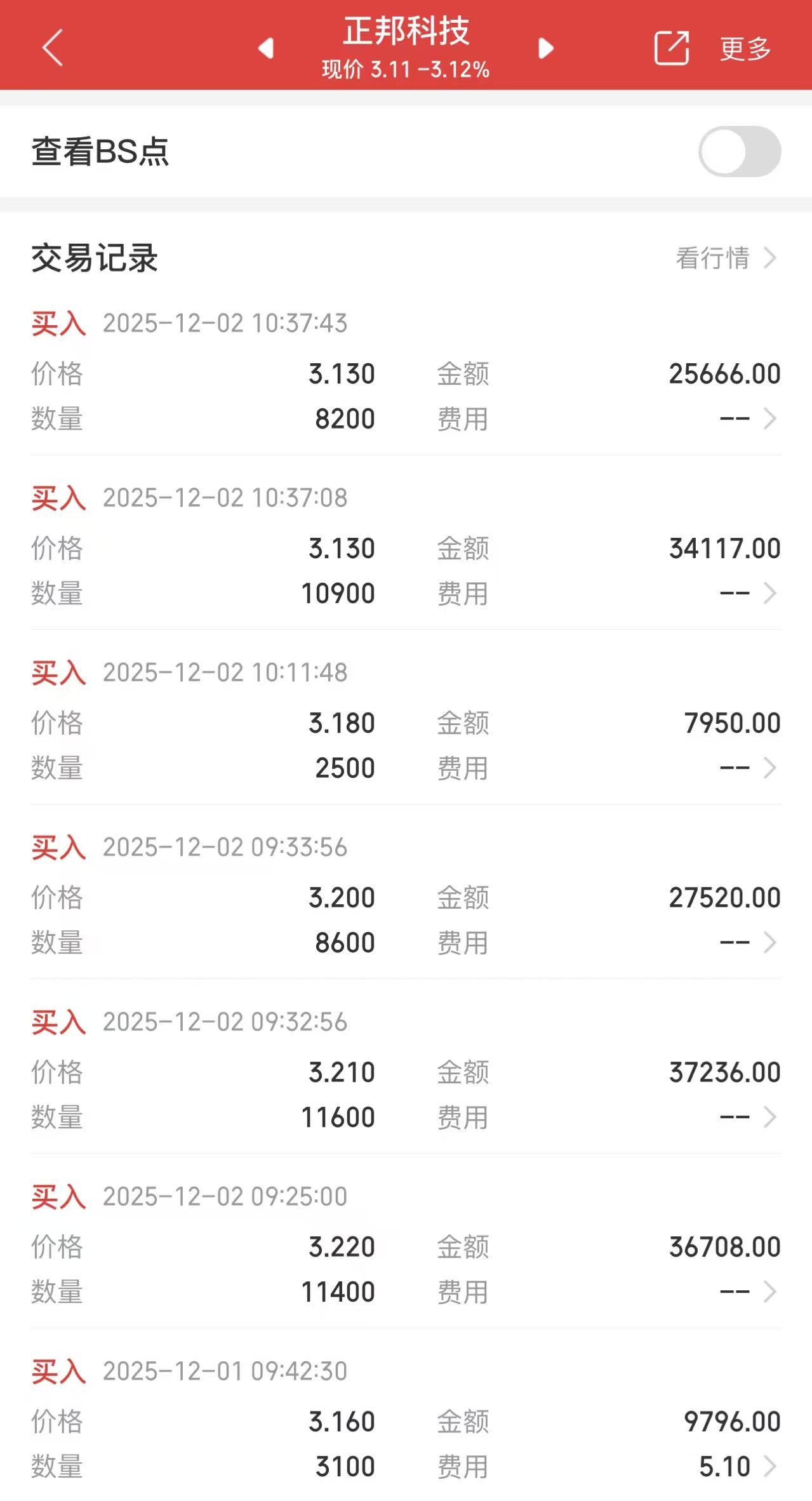Screen dimensions: 812x1501
Task: Select the 25666.00 buy record
Action: pos(406,375)
